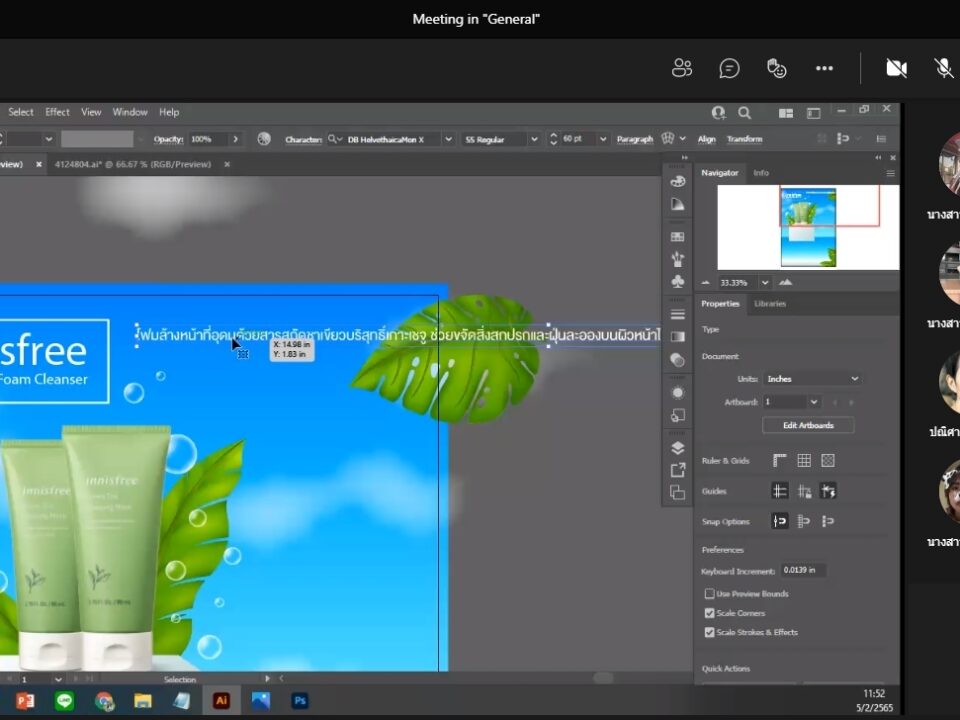960x720 pixels.
Task: Open the Symbols panel club icon
Action: (x=678, y=281)
